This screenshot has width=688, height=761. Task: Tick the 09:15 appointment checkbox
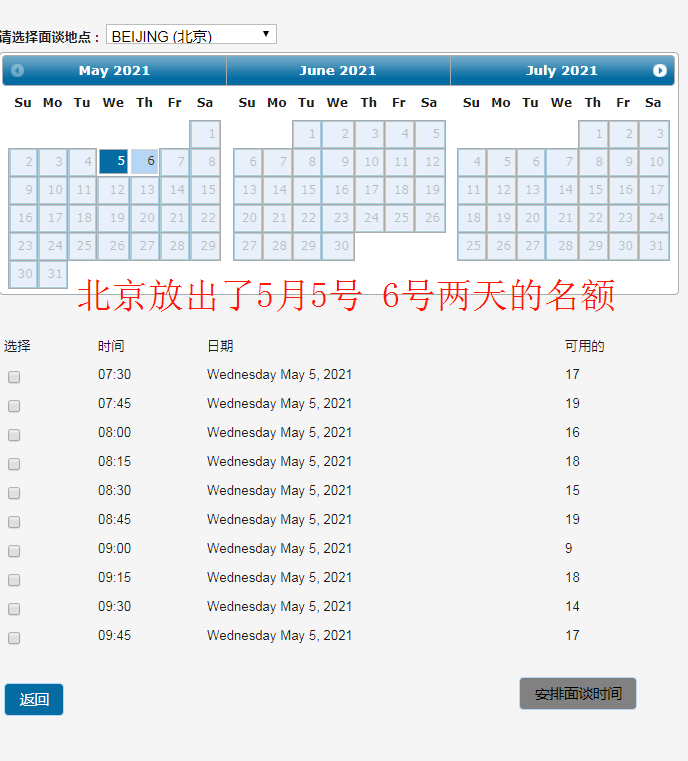point(14,580)
